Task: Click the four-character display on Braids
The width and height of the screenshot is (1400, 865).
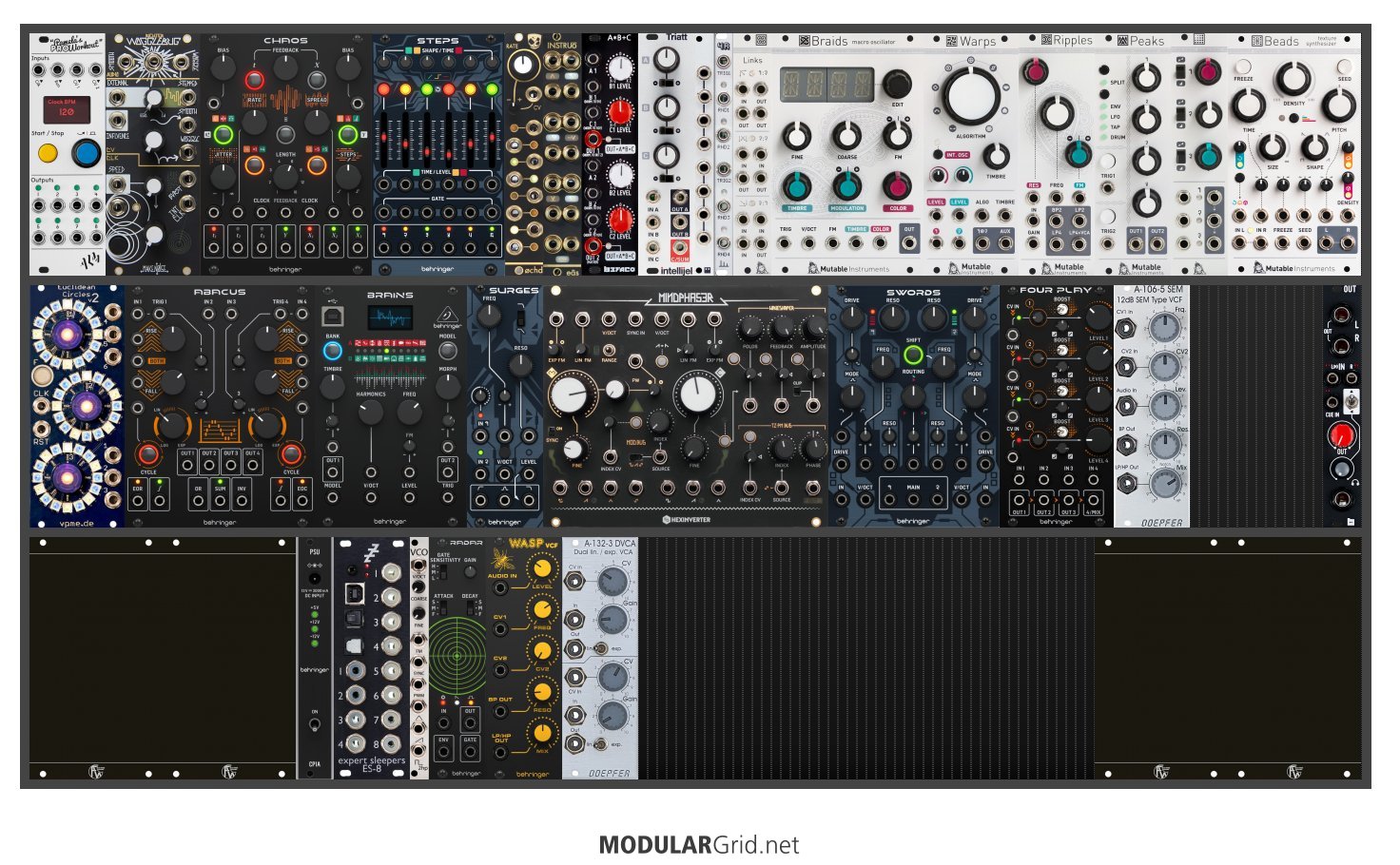Action: click(x=827, y=84)
